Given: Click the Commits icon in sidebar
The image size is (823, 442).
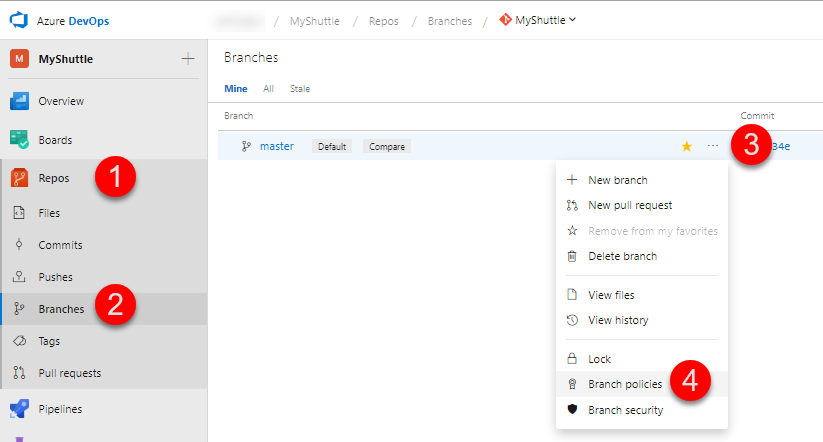Looking at the screenshot, I should [19, 245].
